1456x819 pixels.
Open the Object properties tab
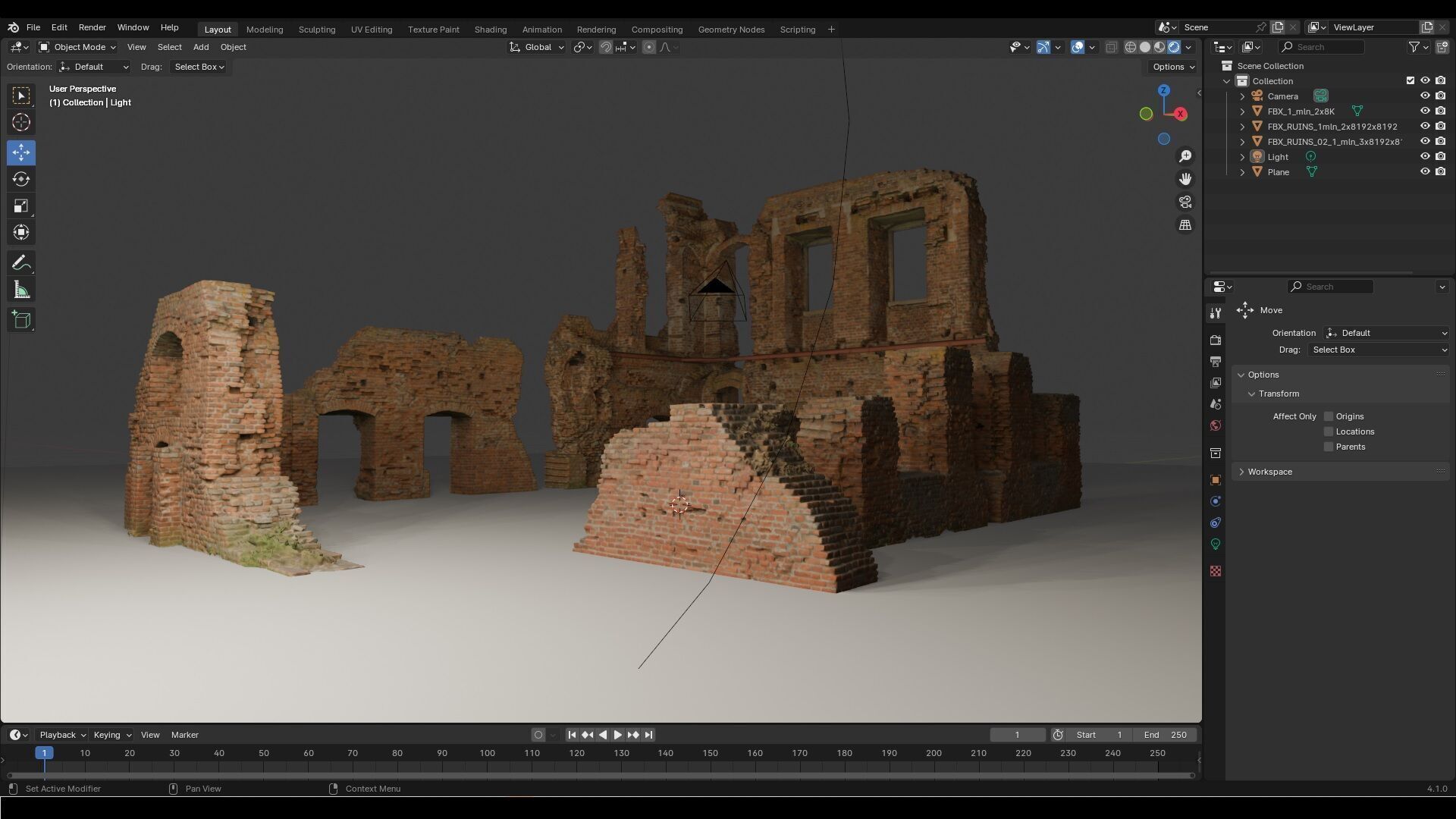1216,480
